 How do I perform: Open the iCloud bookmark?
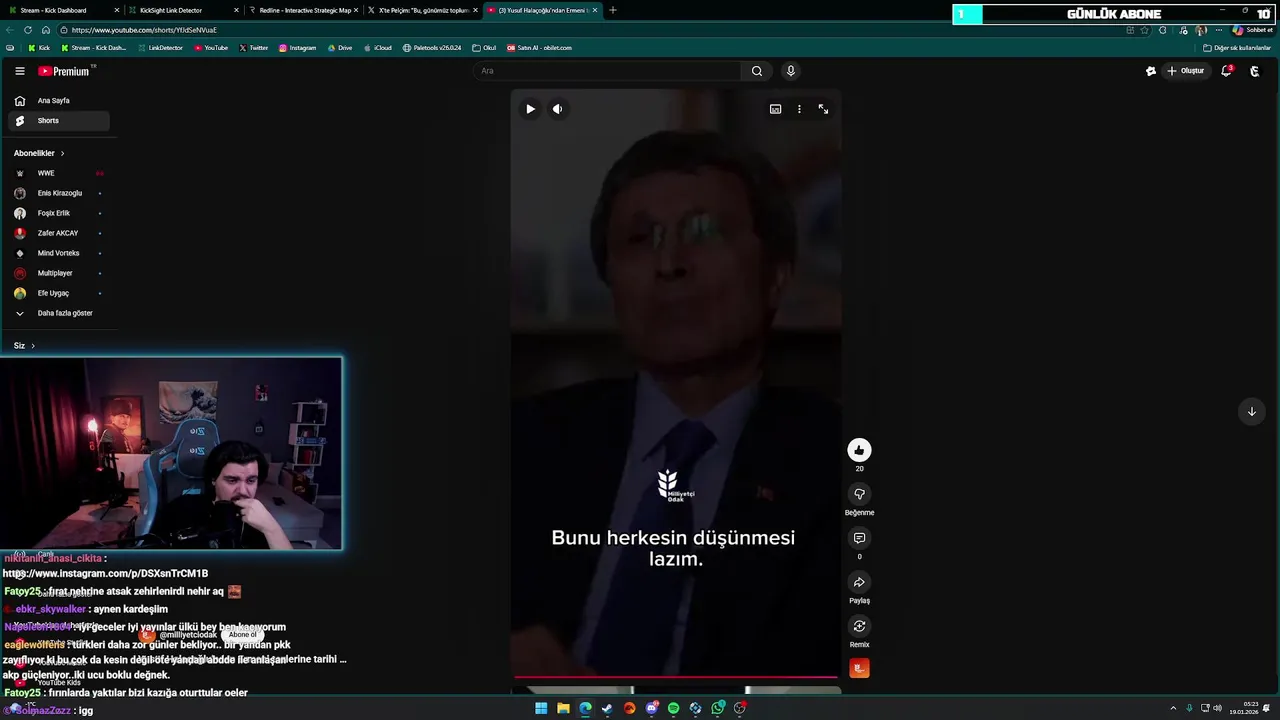pos(377,48)
